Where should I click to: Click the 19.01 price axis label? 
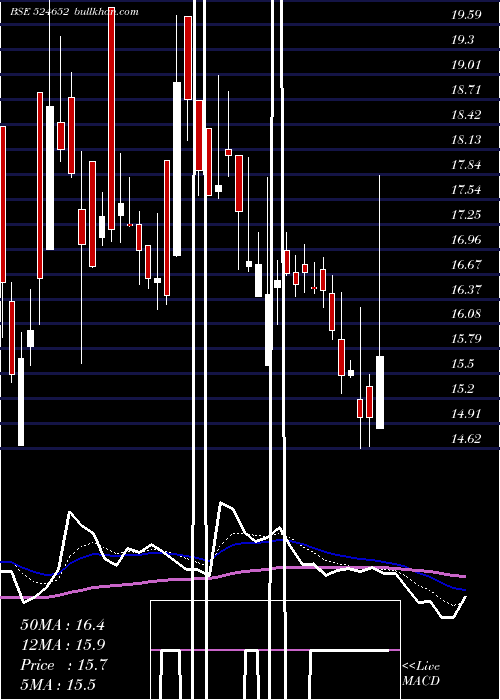(x=466, y=65)
